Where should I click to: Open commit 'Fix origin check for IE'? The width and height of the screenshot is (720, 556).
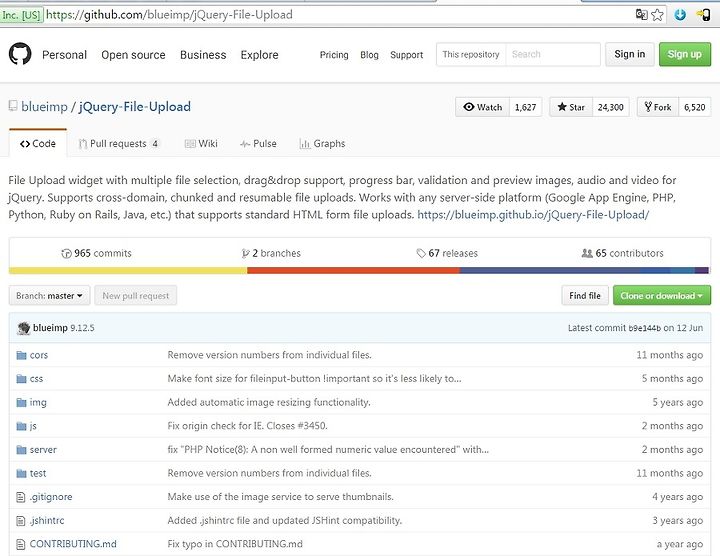pos(247,426)
